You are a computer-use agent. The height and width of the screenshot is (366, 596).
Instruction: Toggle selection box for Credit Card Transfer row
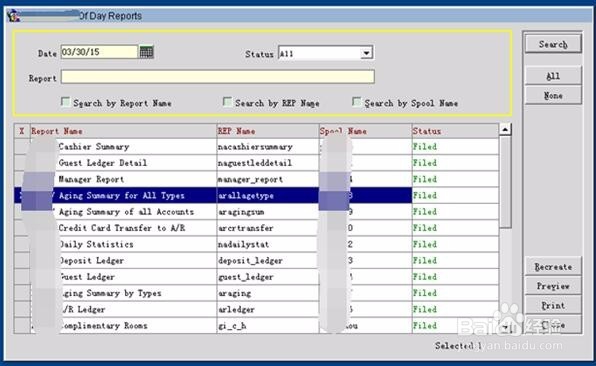click(x=22, y=228)
